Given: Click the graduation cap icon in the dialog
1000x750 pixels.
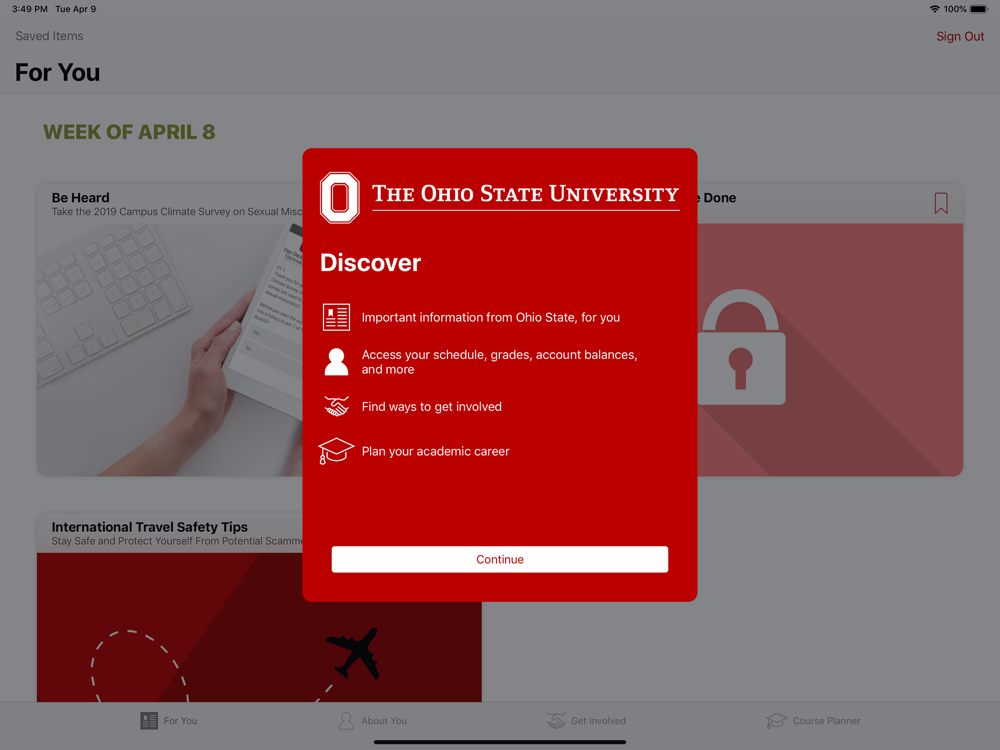Looking at the screenshot, I should click(335, 451).
